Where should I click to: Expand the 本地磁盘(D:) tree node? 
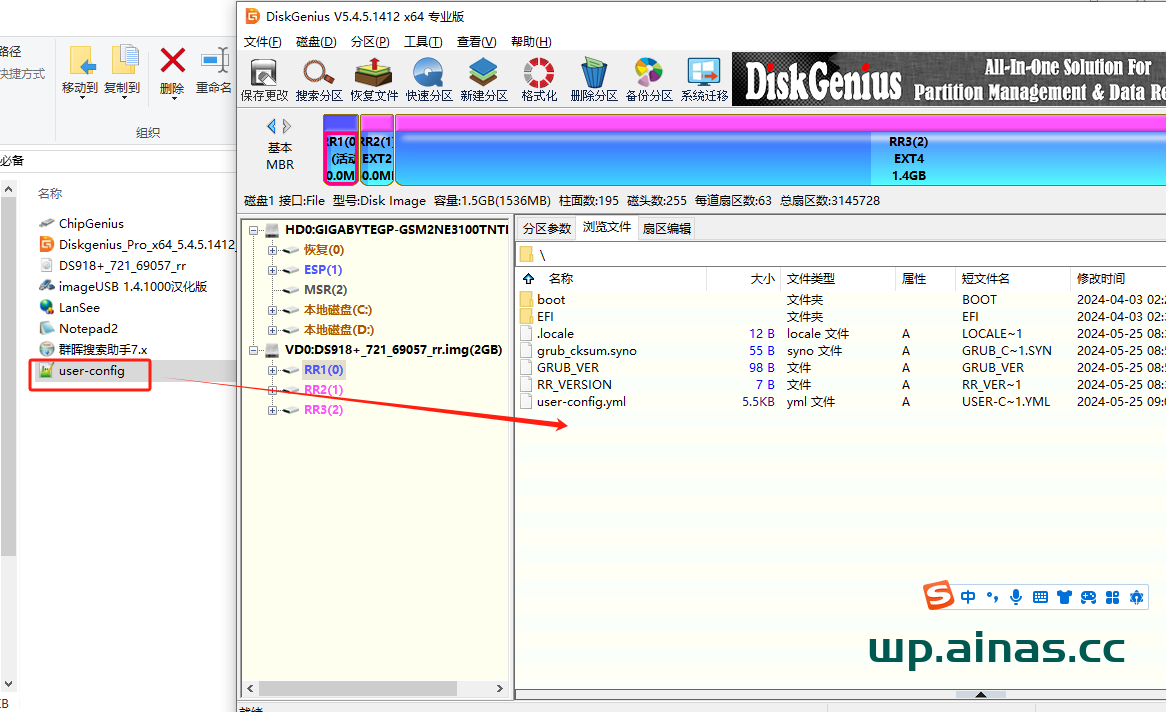pos(272,330)
